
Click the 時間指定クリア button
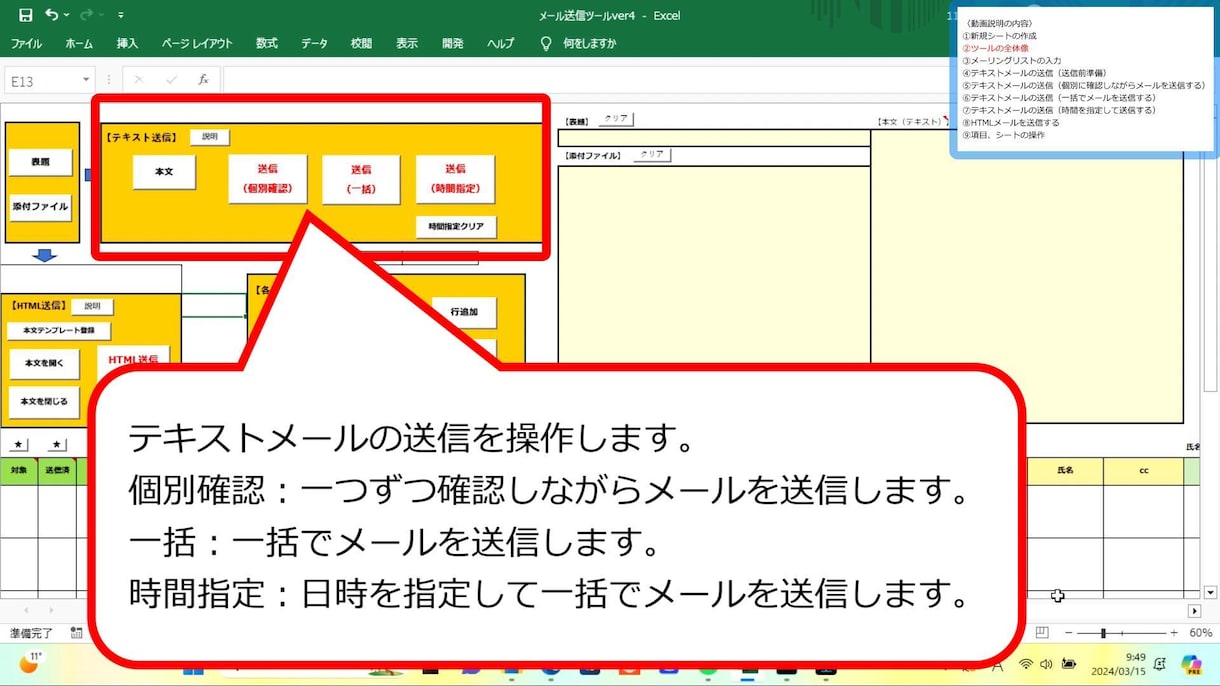click(456, 227)
